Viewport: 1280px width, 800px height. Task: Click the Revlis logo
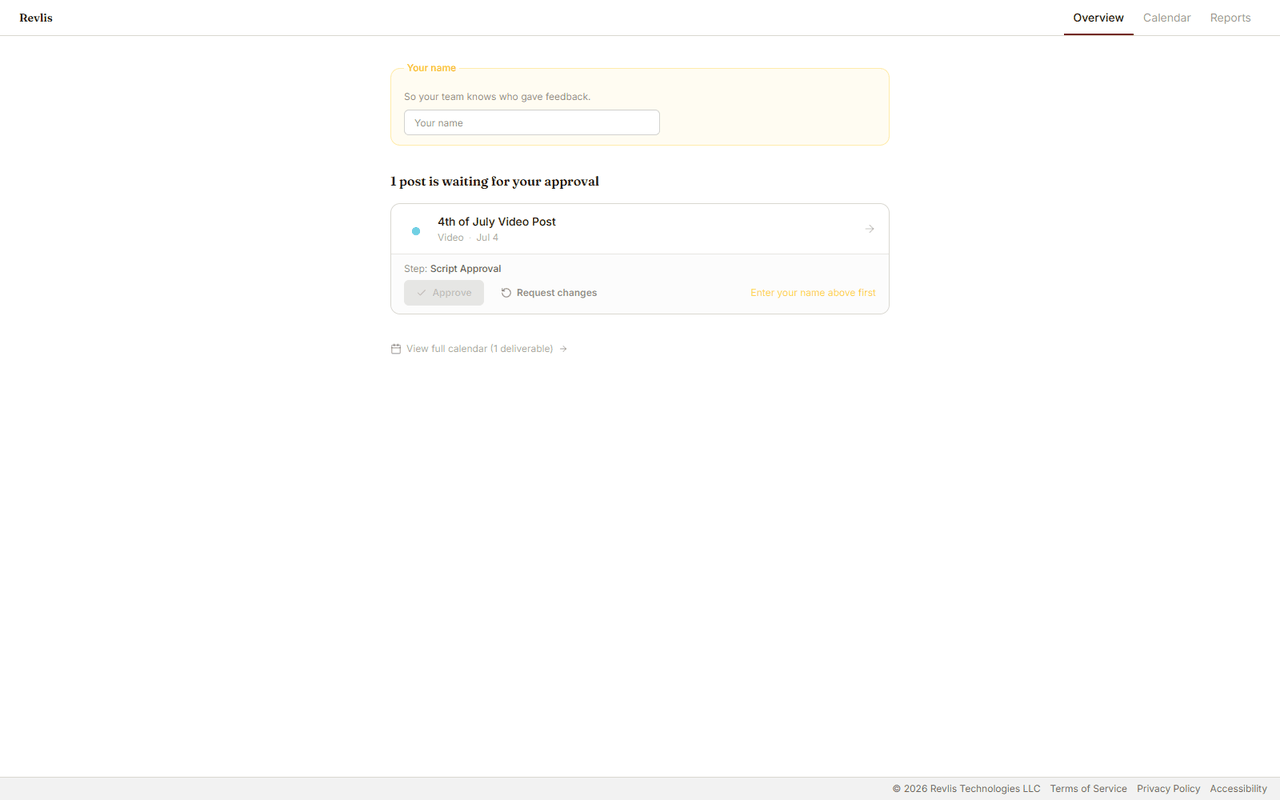[36, 18]
